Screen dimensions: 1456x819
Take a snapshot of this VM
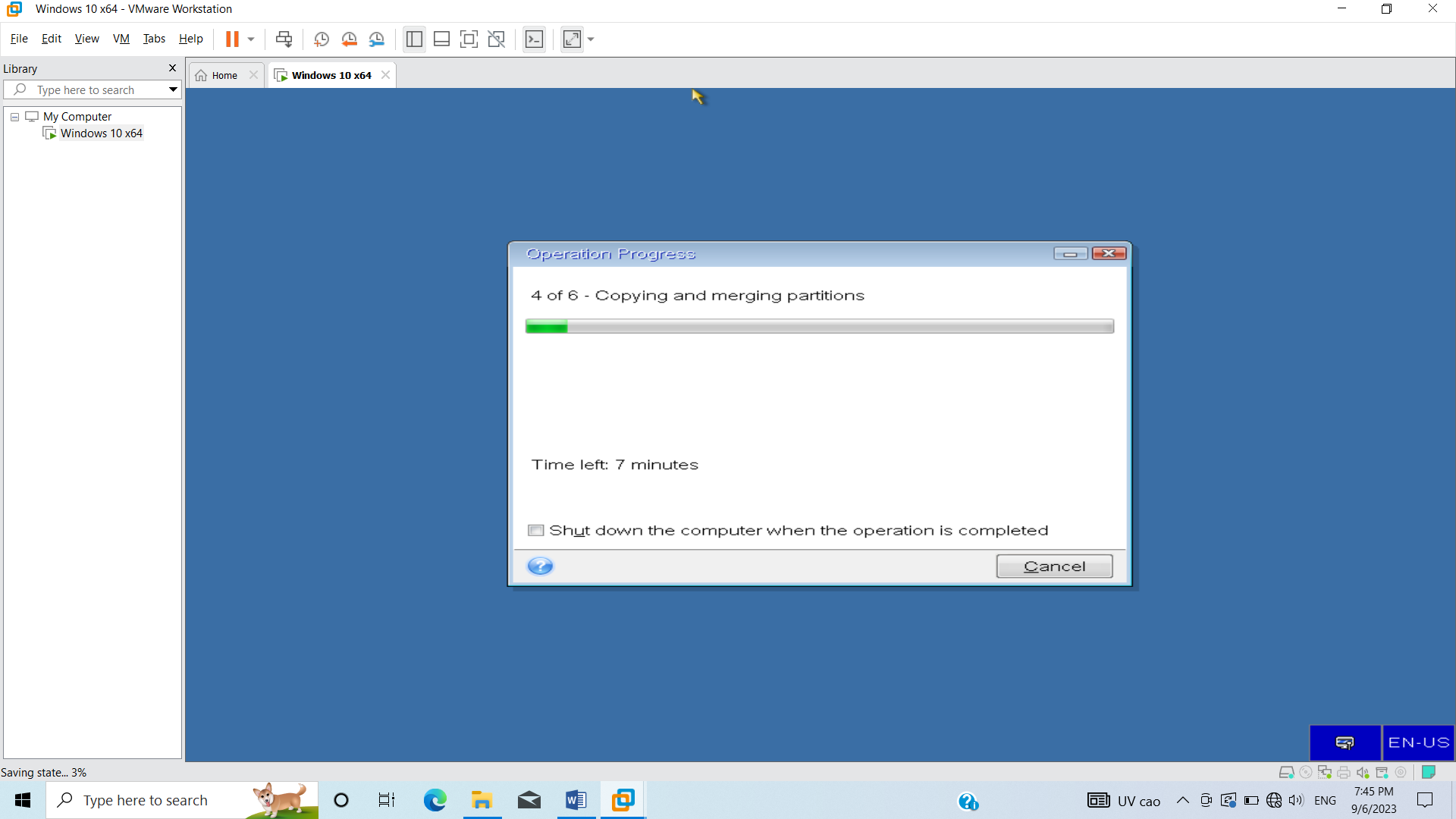click(321, 39)
